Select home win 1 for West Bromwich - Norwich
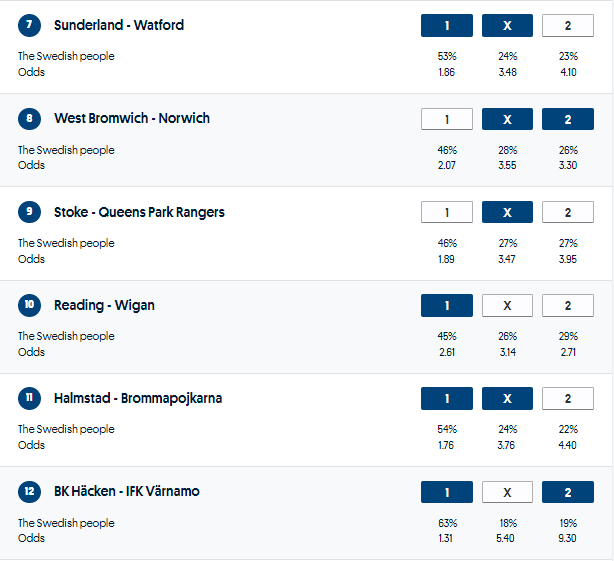 click(x=447, y=119)
